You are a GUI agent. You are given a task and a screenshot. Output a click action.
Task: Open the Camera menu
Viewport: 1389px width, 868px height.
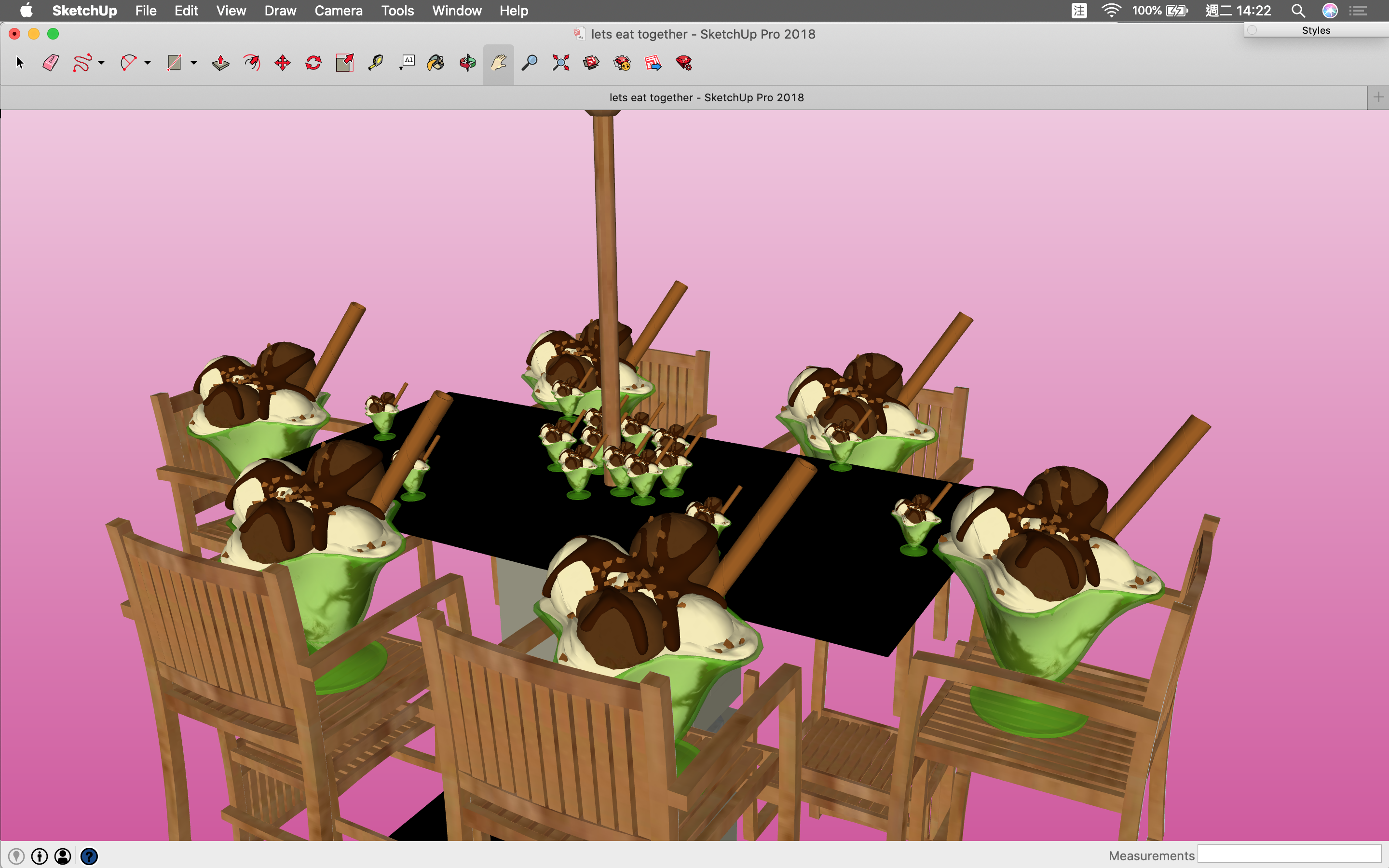(338, 10)
